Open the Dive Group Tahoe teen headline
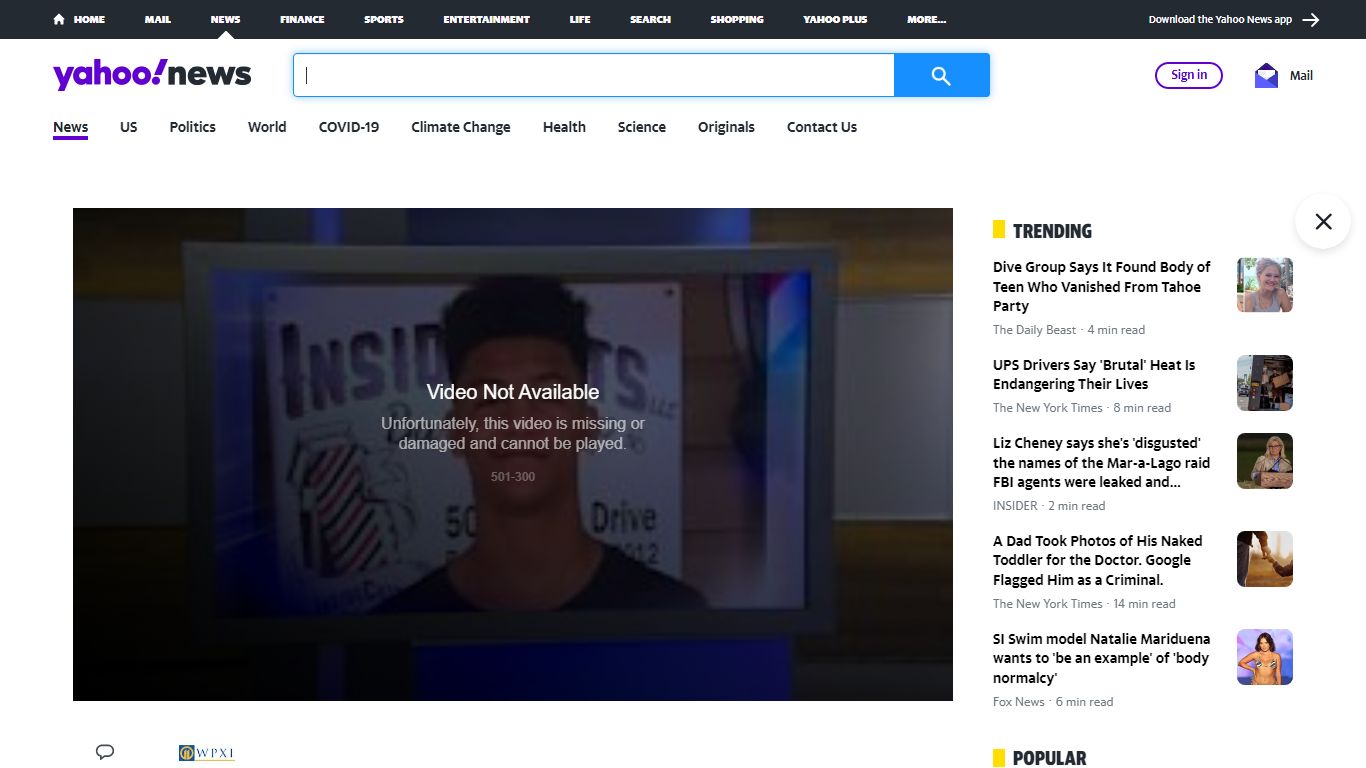This screenshot has height=768, width=1366. pos(1102,287)
